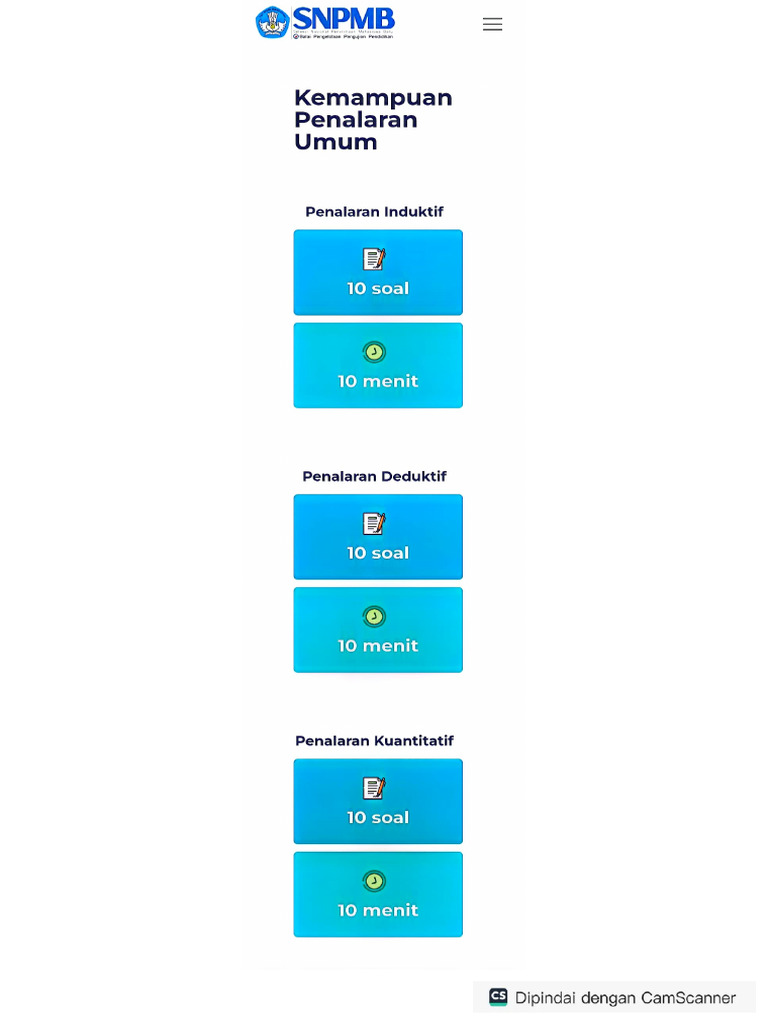Open the hamburger navigation menu
Viewport: 768px width, 1024px height.
(x=492, y=24)
